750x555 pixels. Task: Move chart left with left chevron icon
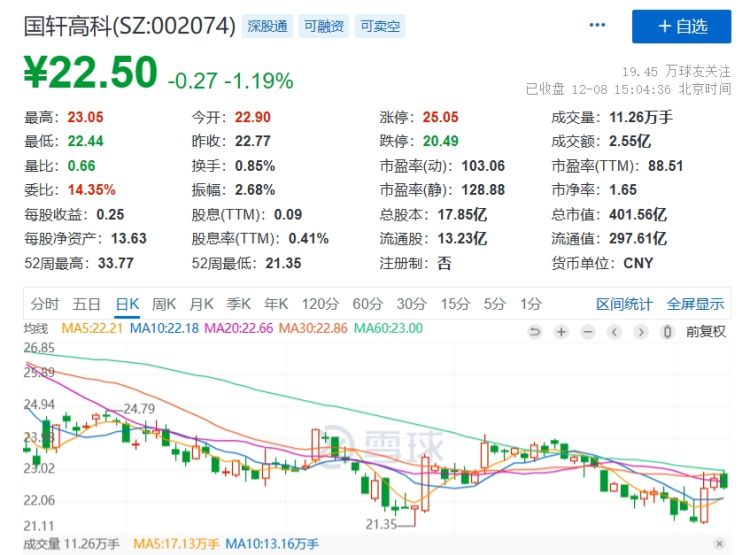coord(615,332)
